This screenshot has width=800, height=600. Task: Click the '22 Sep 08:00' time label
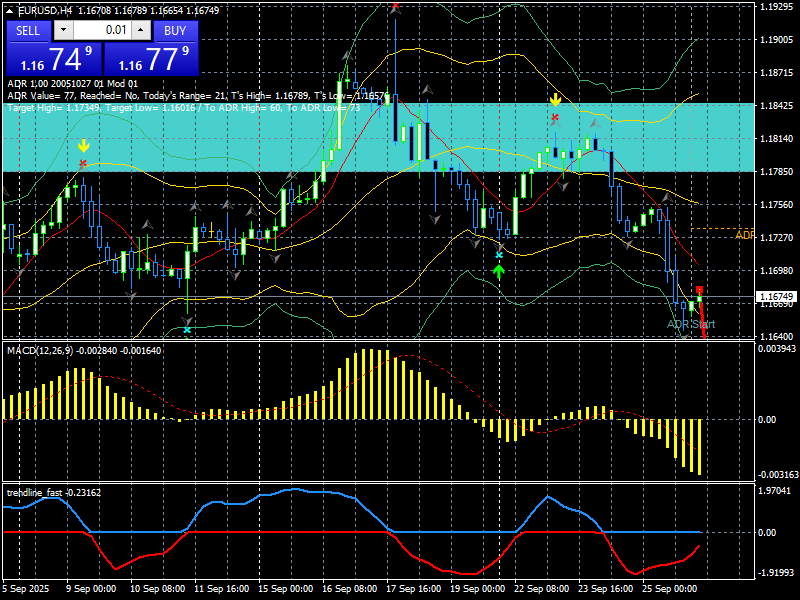pos(541,588)
